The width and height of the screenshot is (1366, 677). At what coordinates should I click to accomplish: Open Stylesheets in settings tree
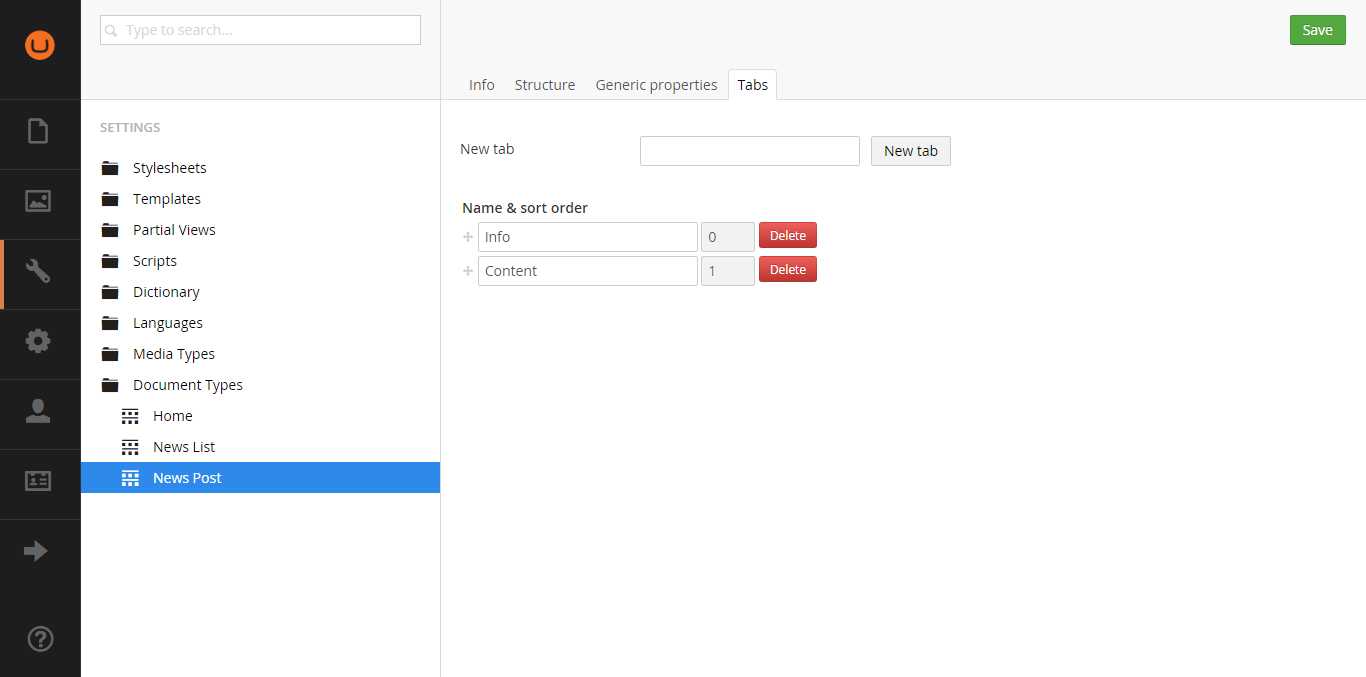point(170,168)
